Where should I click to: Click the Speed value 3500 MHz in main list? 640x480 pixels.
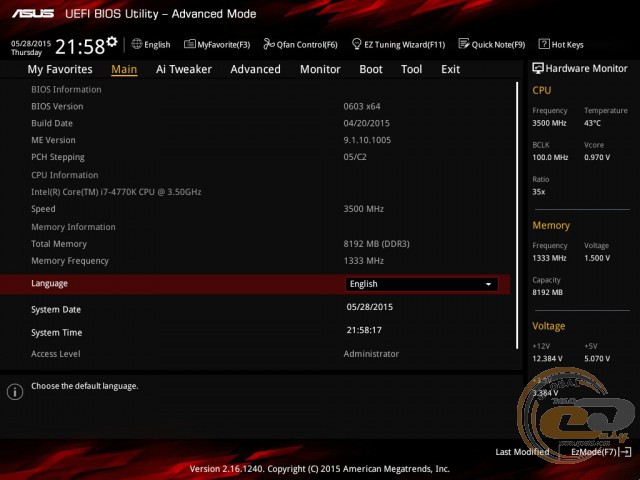[363, 209]
